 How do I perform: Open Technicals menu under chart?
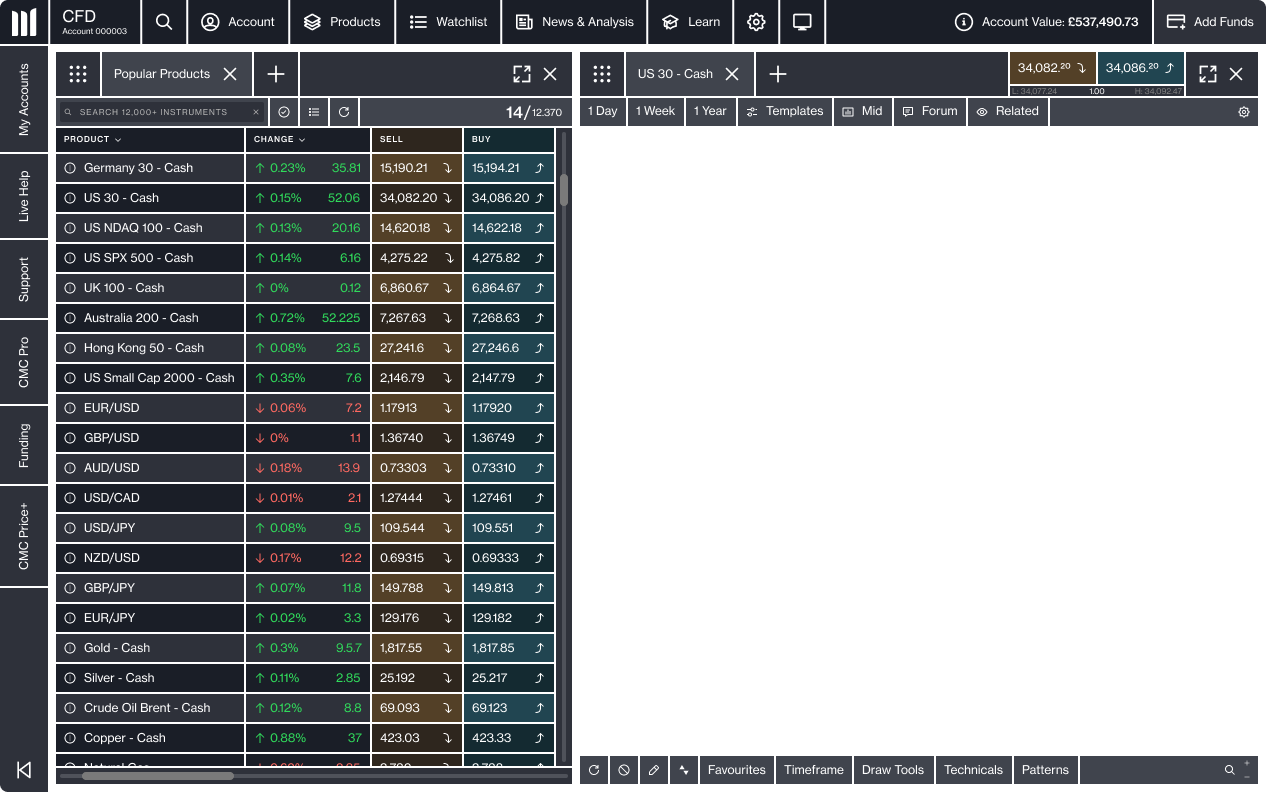(973, 770)
